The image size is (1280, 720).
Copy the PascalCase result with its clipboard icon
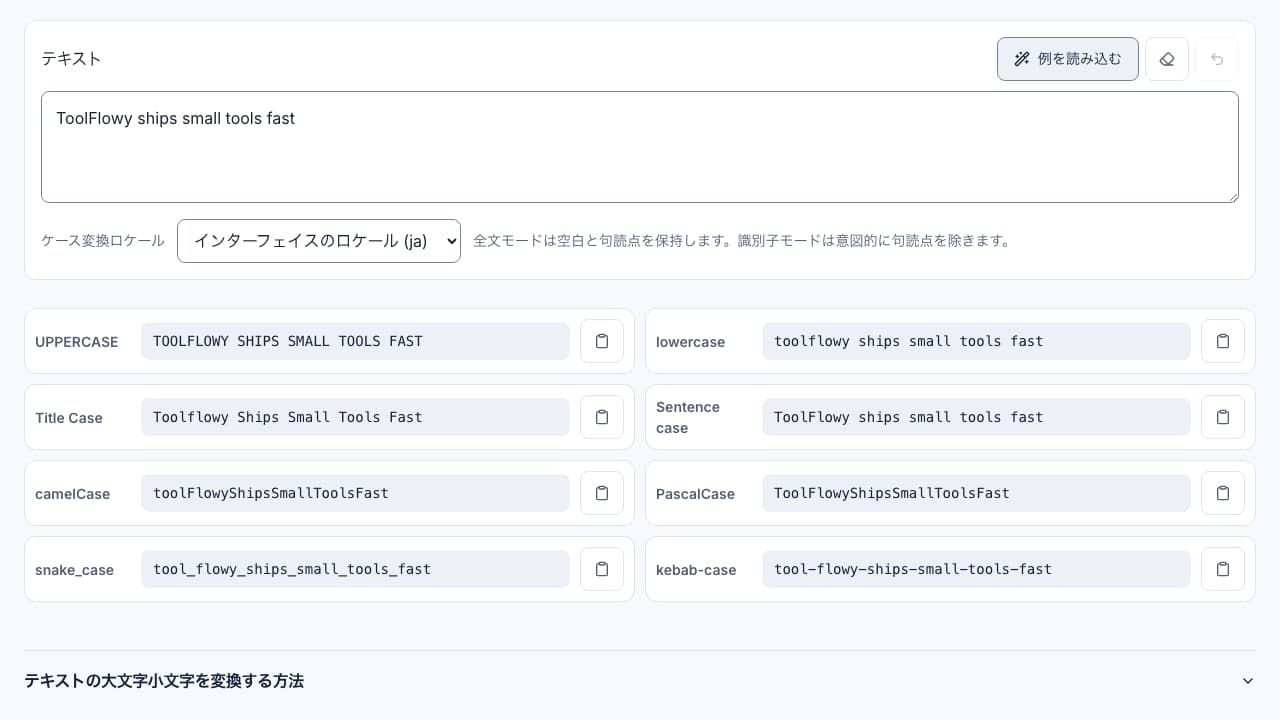pos(1223,493)
